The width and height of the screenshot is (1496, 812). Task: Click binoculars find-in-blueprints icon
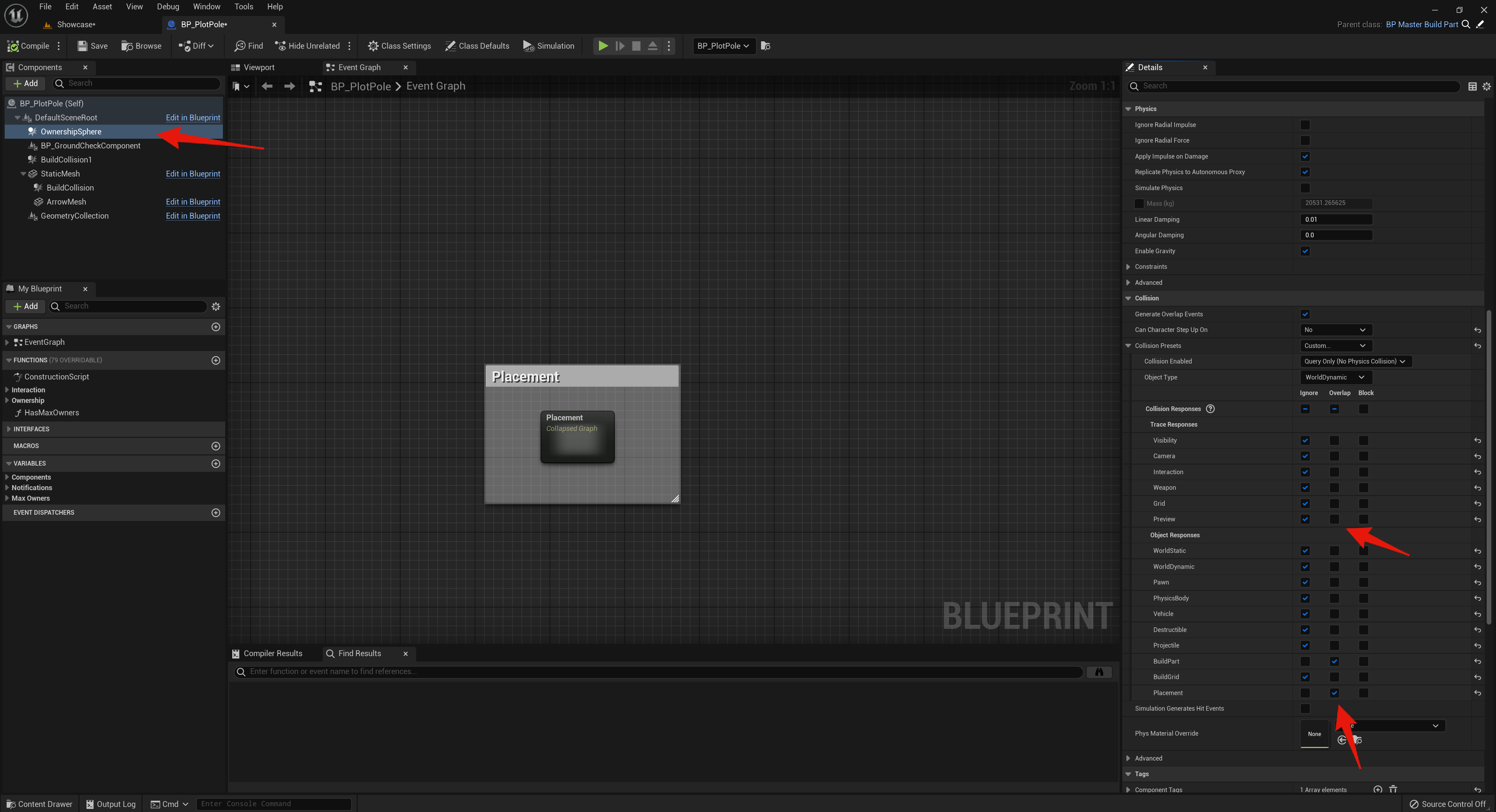(x=1099, y=671)
